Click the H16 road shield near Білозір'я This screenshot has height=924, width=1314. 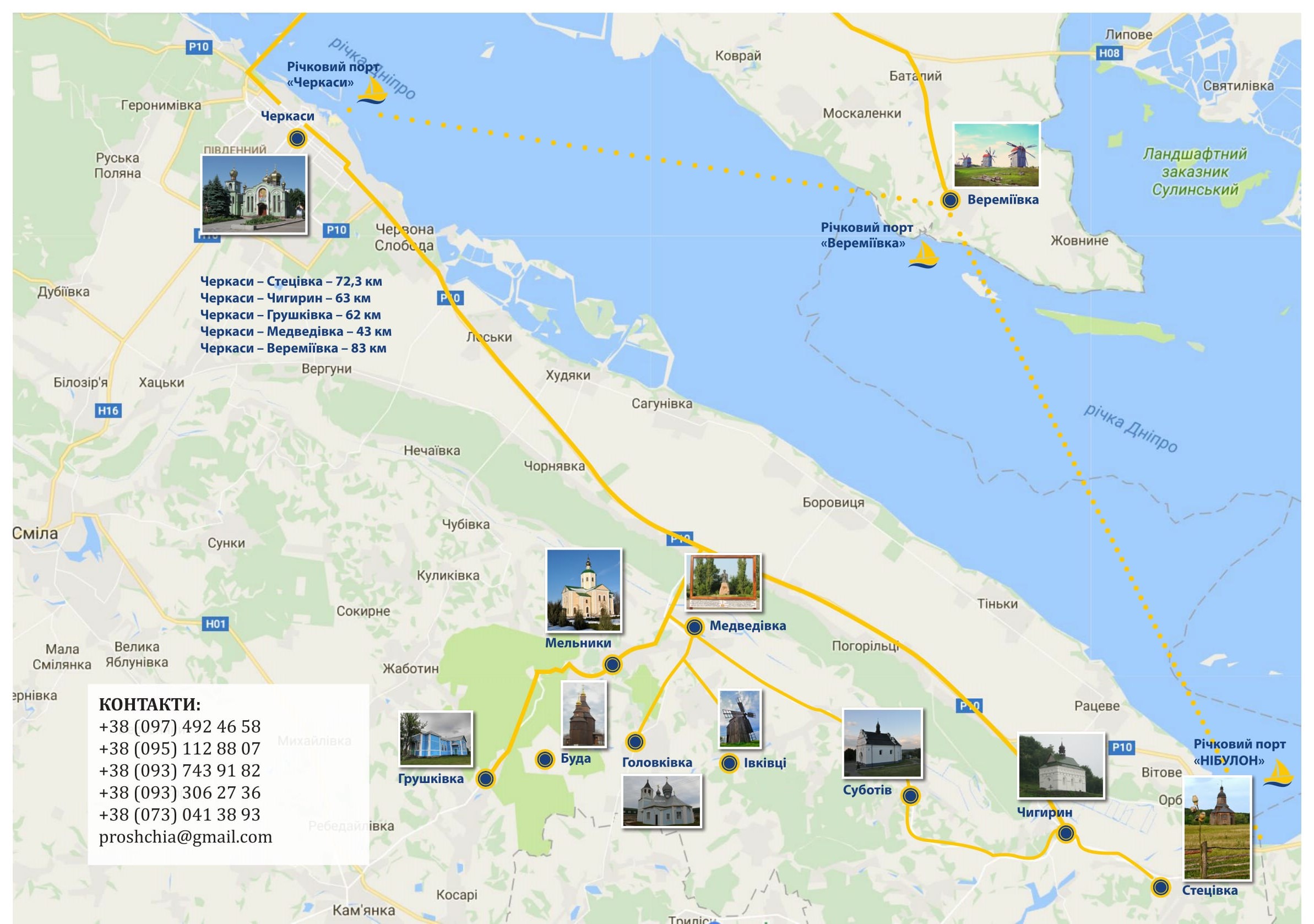click(108, 410)
